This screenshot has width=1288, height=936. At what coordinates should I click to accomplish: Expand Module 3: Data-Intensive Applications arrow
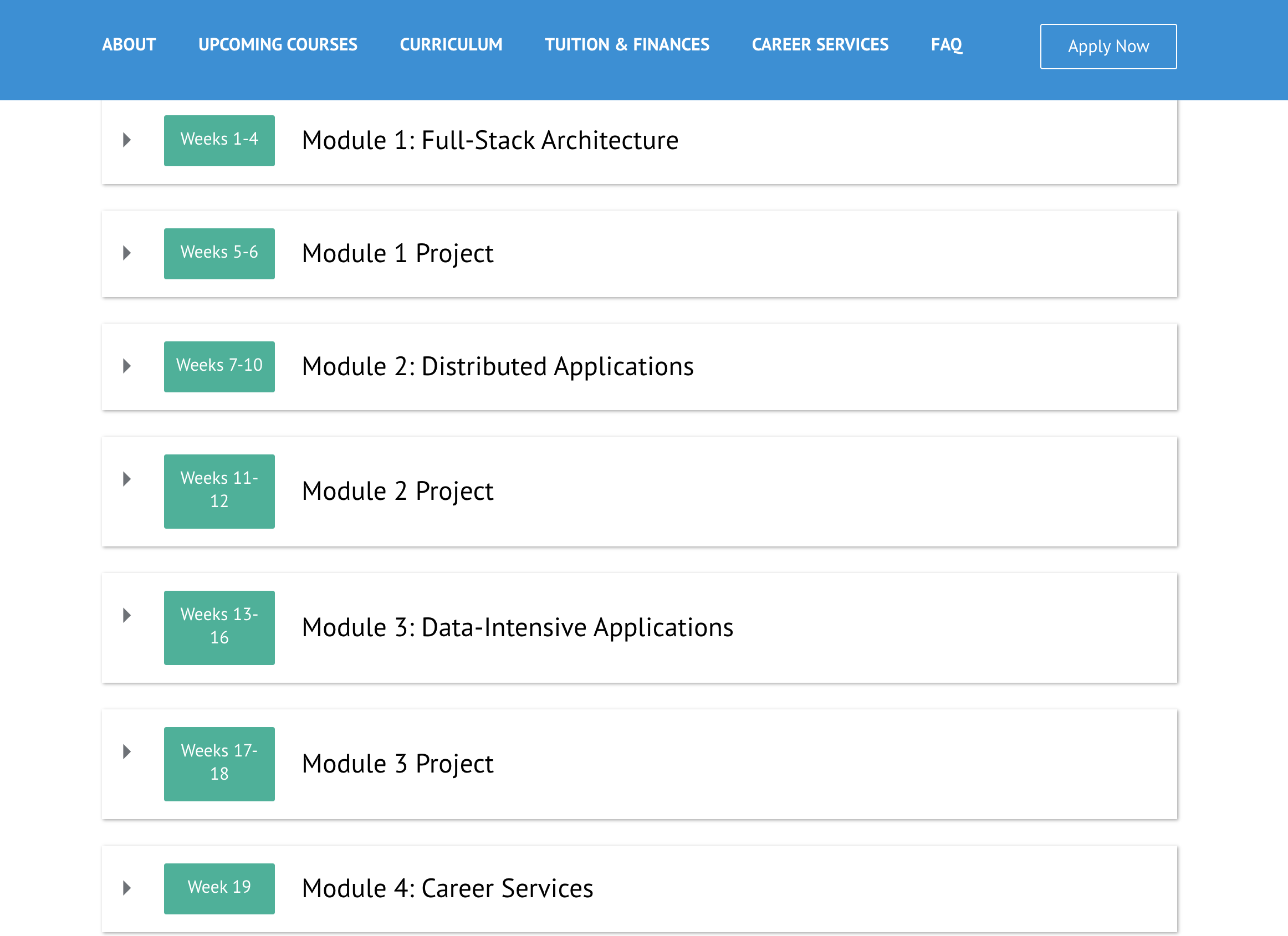pyautogui.click(x=127, y=615)
